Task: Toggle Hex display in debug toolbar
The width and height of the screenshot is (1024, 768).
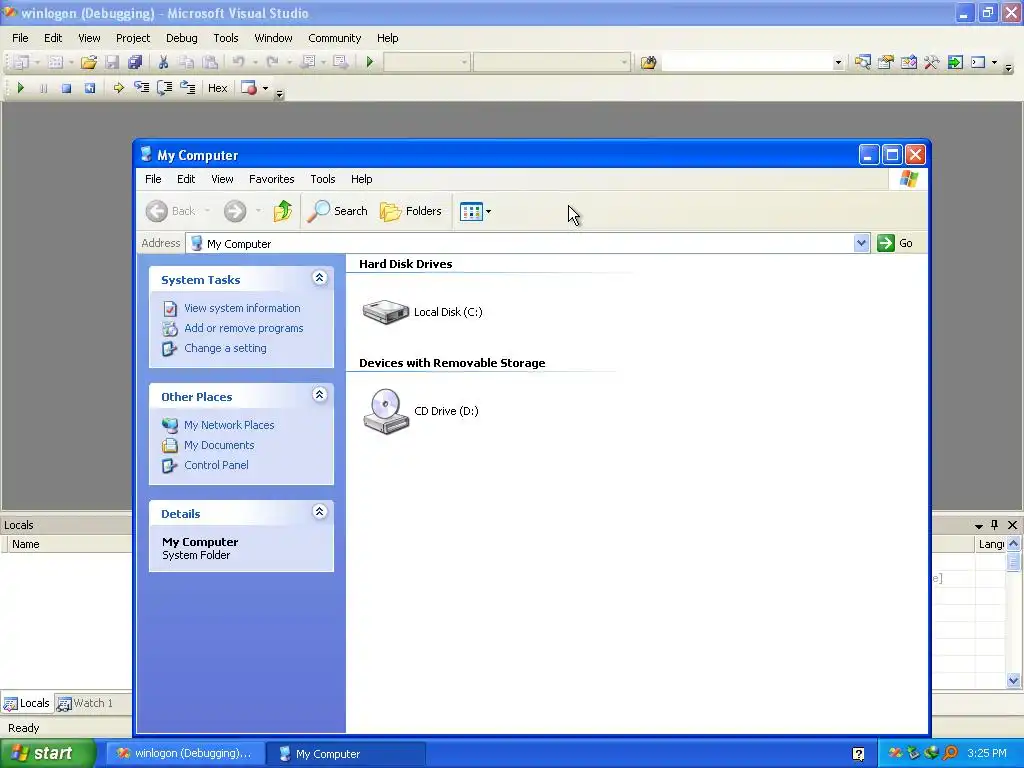Action: point(217,88)
